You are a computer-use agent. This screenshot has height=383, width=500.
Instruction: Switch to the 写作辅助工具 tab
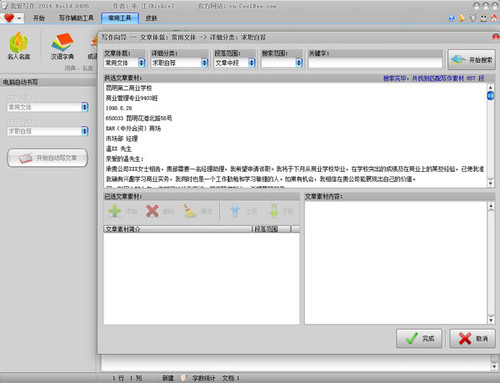coord(76,18)
